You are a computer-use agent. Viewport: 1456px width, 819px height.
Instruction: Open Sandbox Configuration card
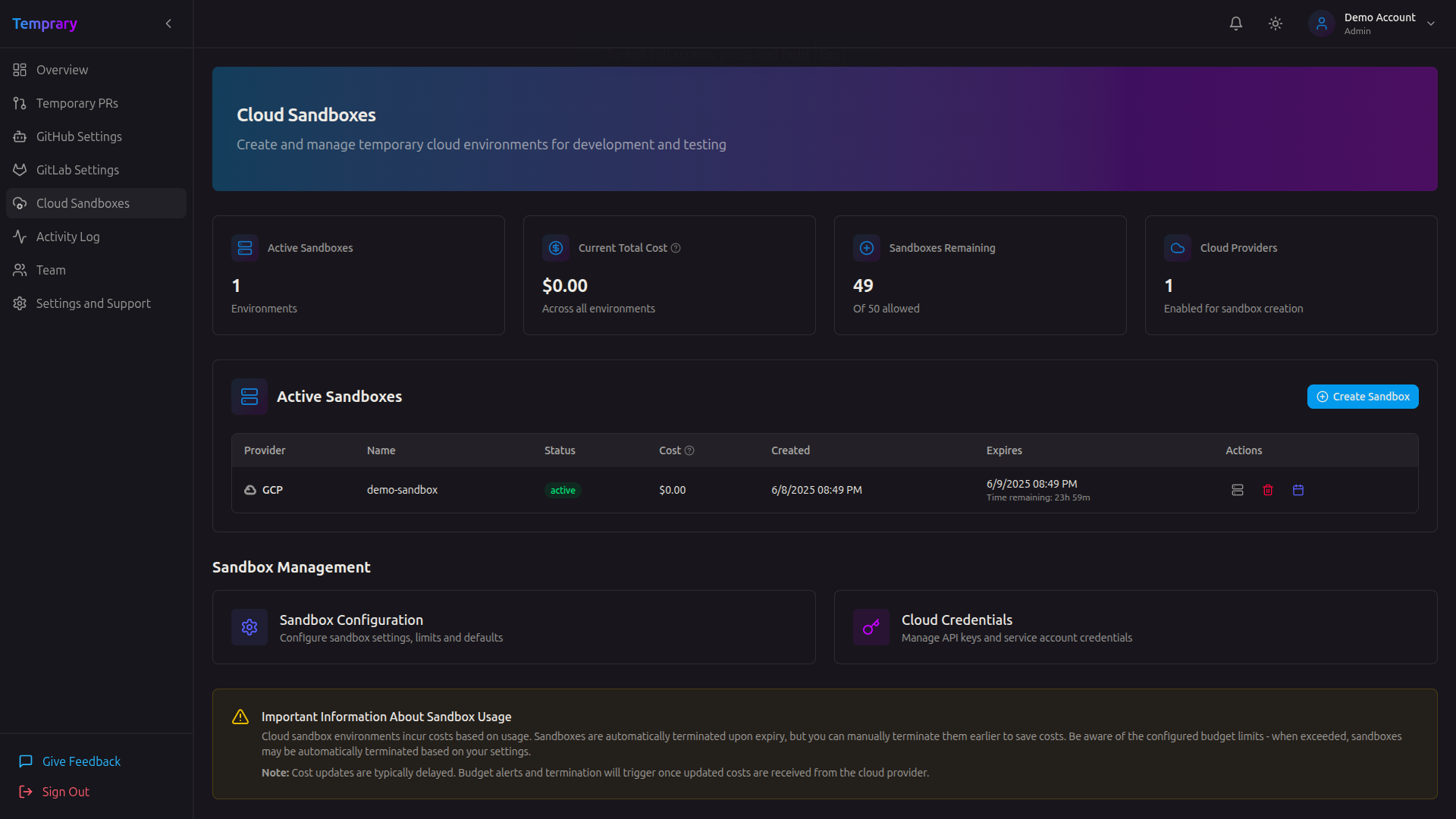tap(514, 627)
